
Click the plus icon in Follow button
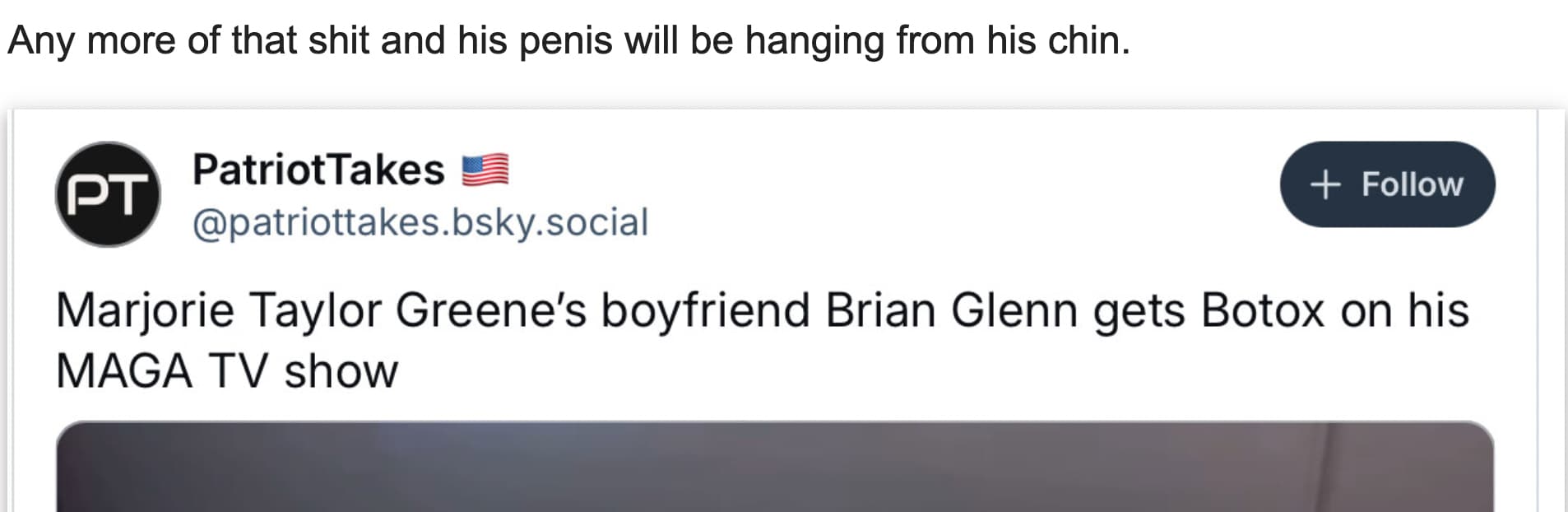point(1325,184)
